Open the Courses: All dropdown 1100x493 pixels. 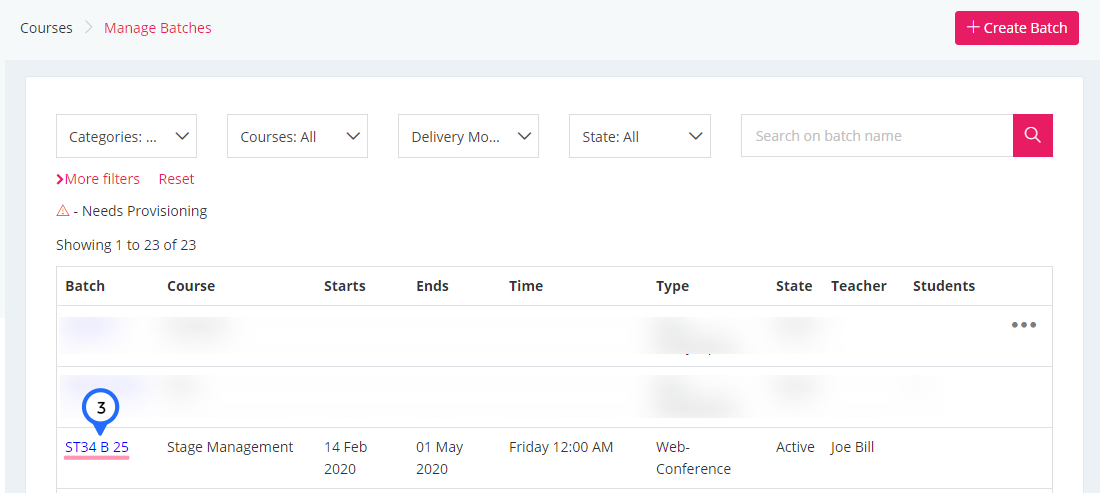[297, 136]
